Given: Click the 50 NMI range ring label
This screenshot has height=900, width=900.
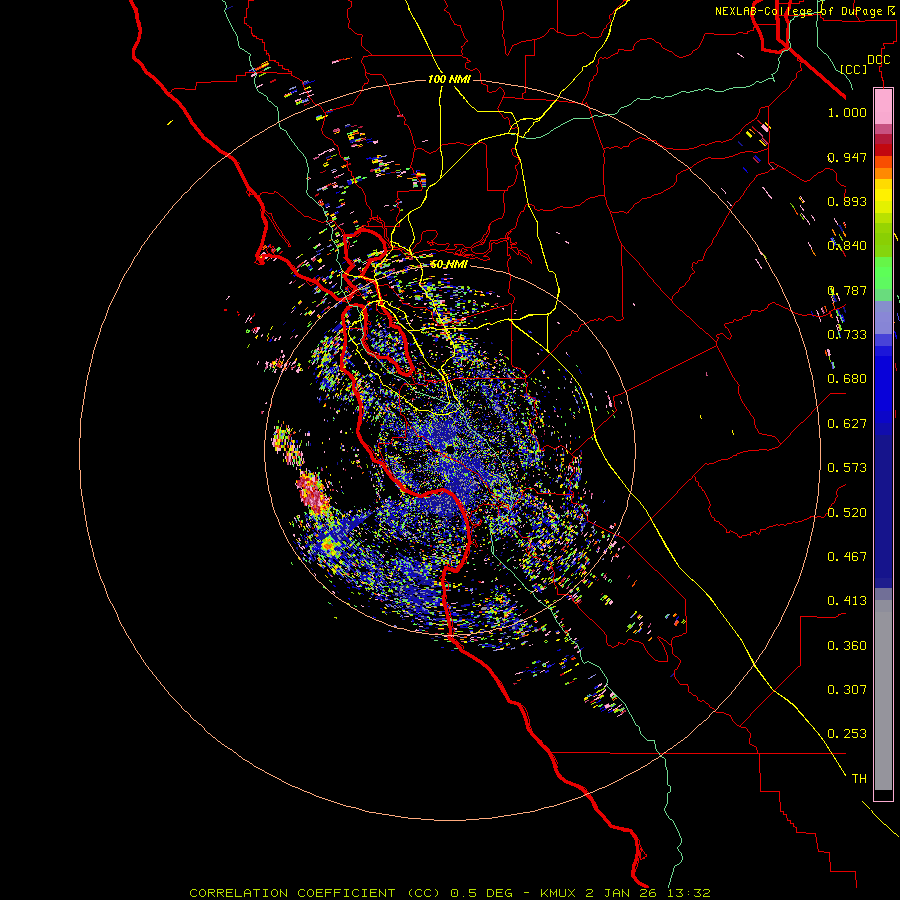Looking at the screenshot, I should 448,264.
